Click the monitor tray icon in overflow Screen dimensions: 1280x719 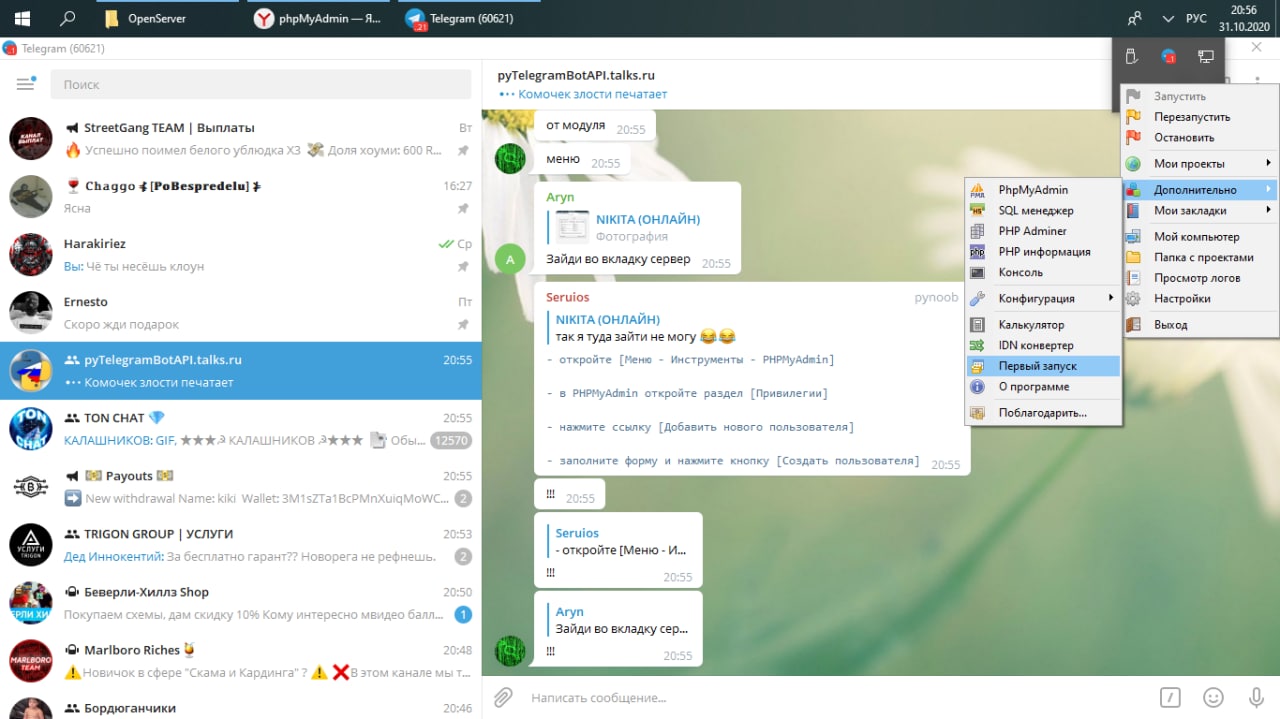1206,57
